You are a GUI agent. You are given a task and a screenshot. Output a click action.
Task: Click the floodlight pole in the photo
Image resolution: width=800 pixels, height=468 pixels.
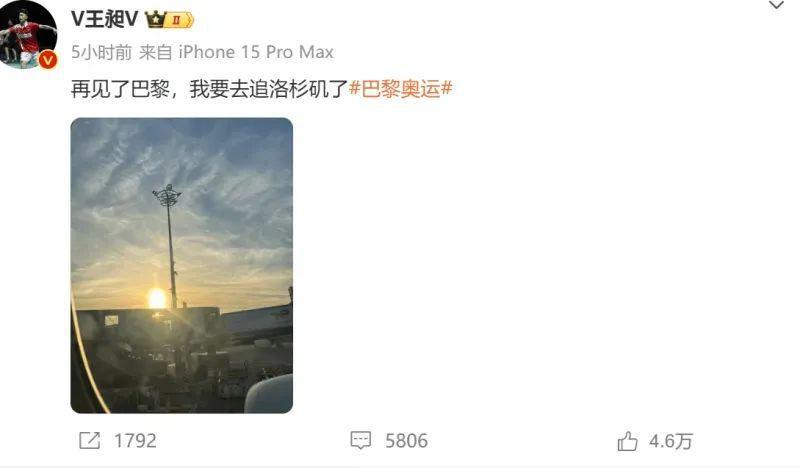click(170, 246)
